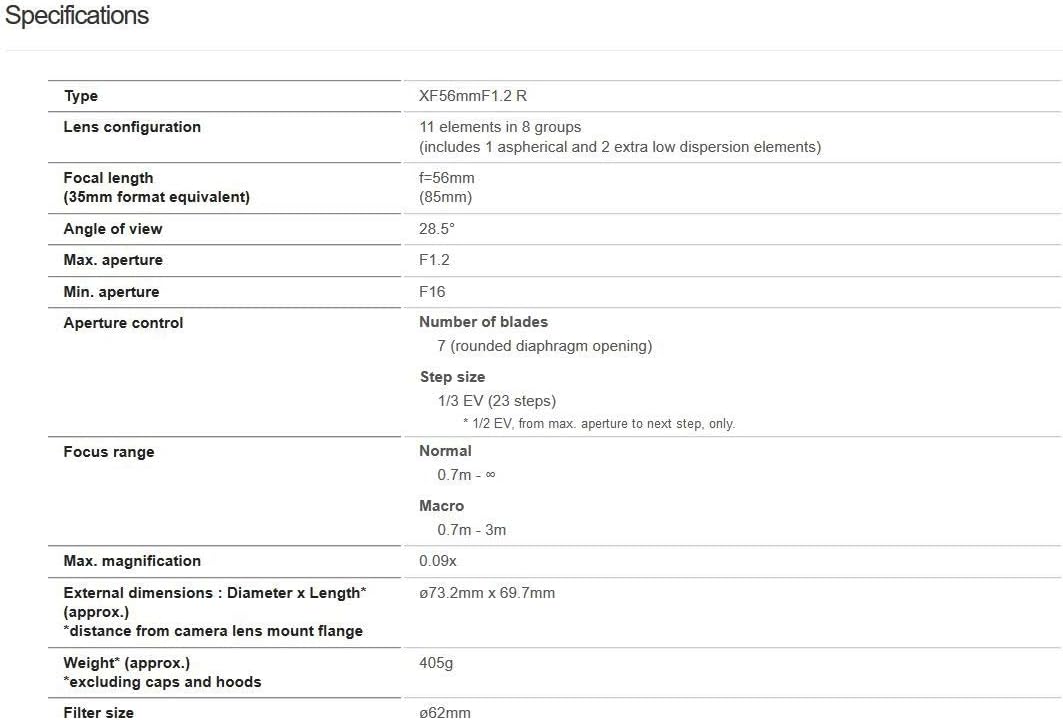Click the Max. aperture label
1063x720 pixels.
click(x=113, y=260)
